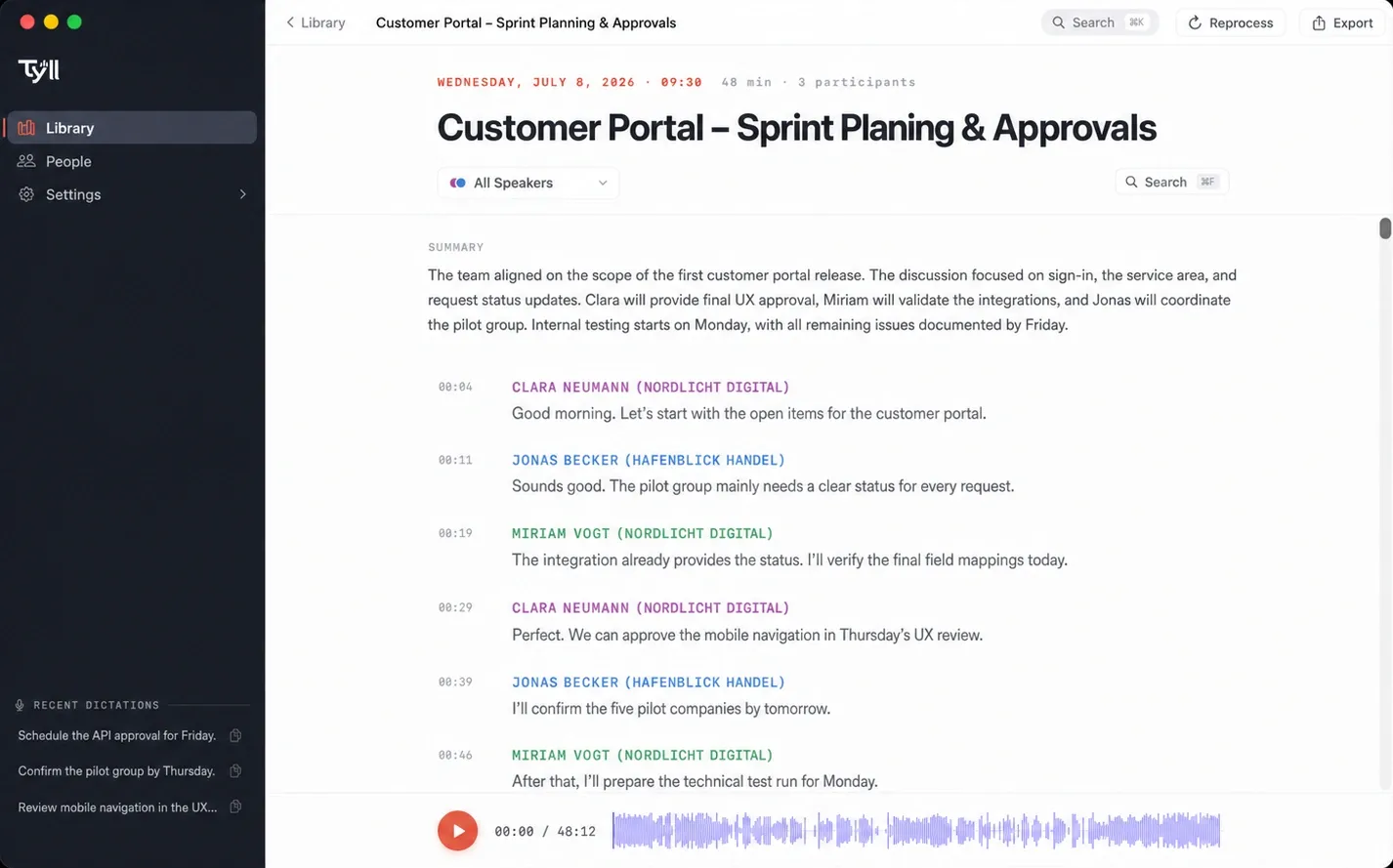Copy the 'Schedule the API approval for Friday.' dictation
Screen dimensions: 1393x868
(x=235, y=735)
